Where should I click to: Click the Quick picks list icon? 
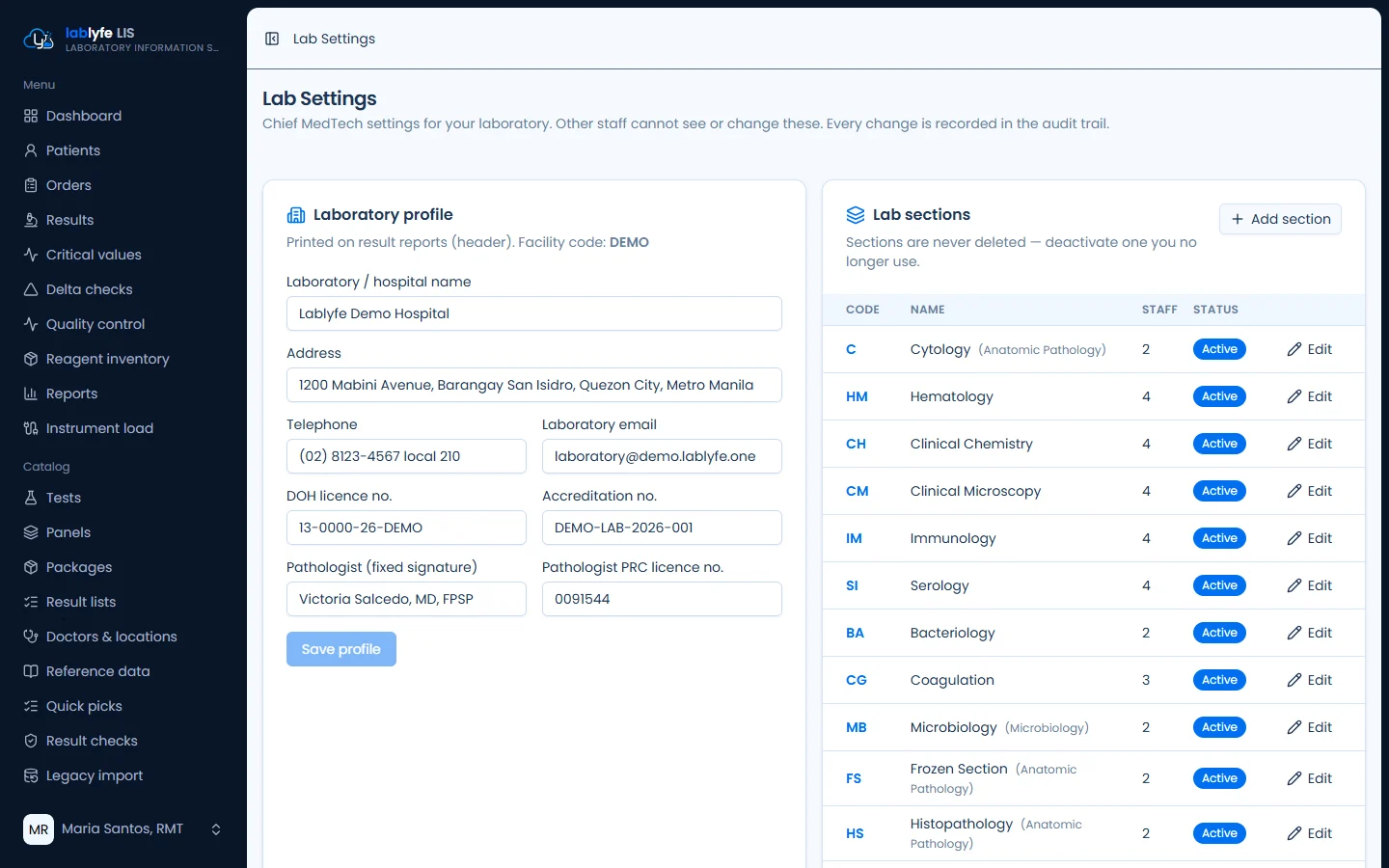31,706
